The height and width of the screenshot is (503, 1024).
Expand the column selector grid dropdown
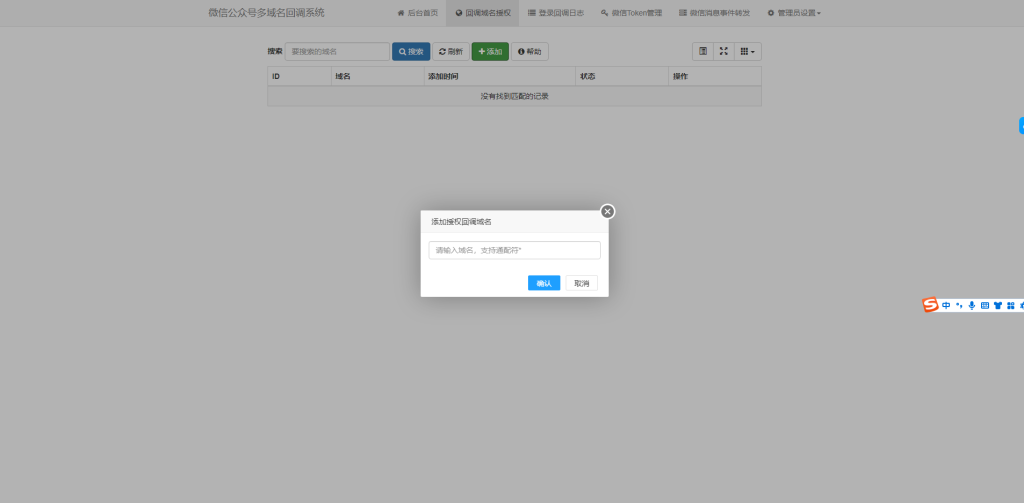[747, 51]
